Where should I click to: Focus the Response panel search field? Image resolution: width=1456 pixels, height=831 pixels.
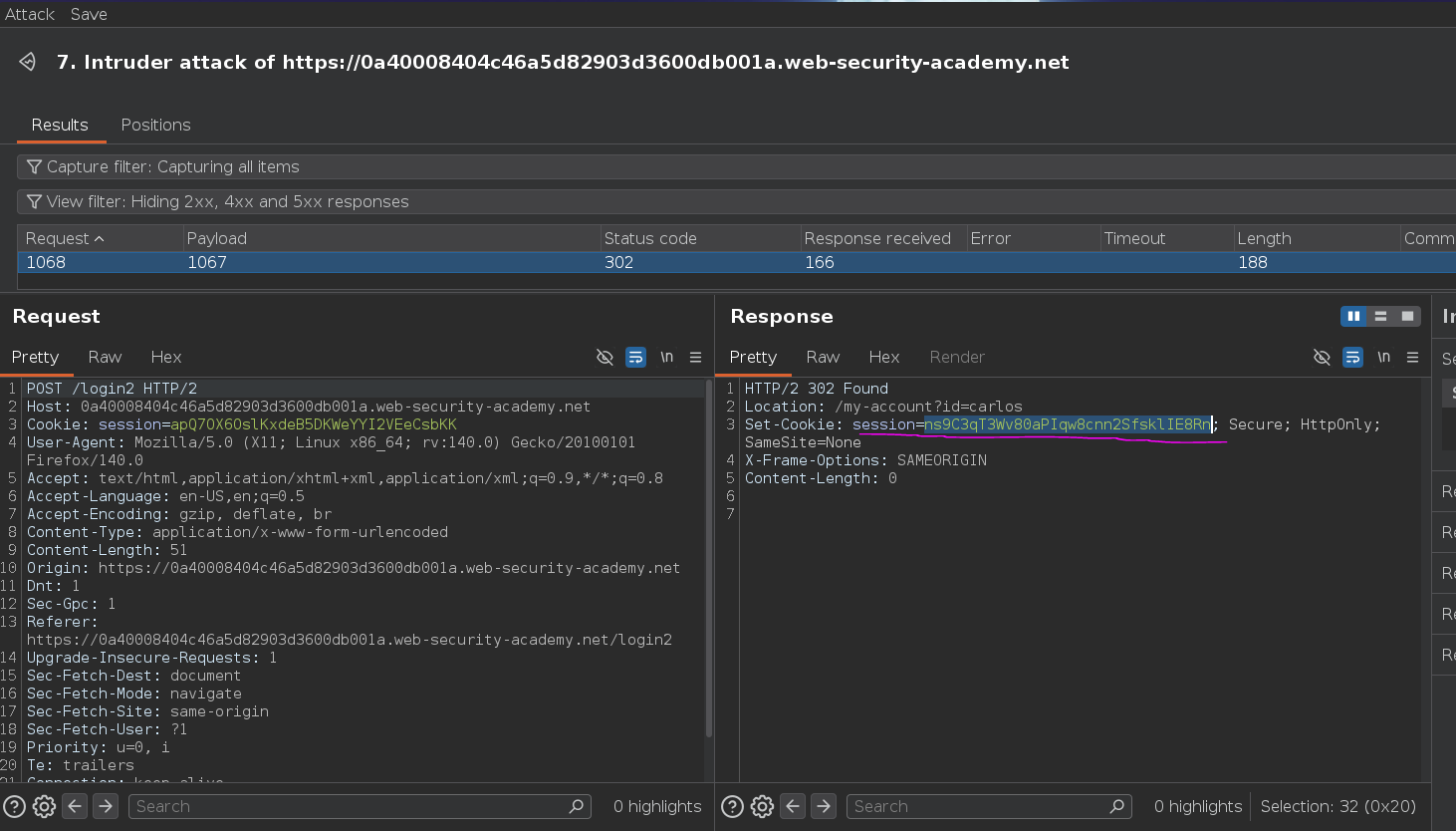pos(989,806)
